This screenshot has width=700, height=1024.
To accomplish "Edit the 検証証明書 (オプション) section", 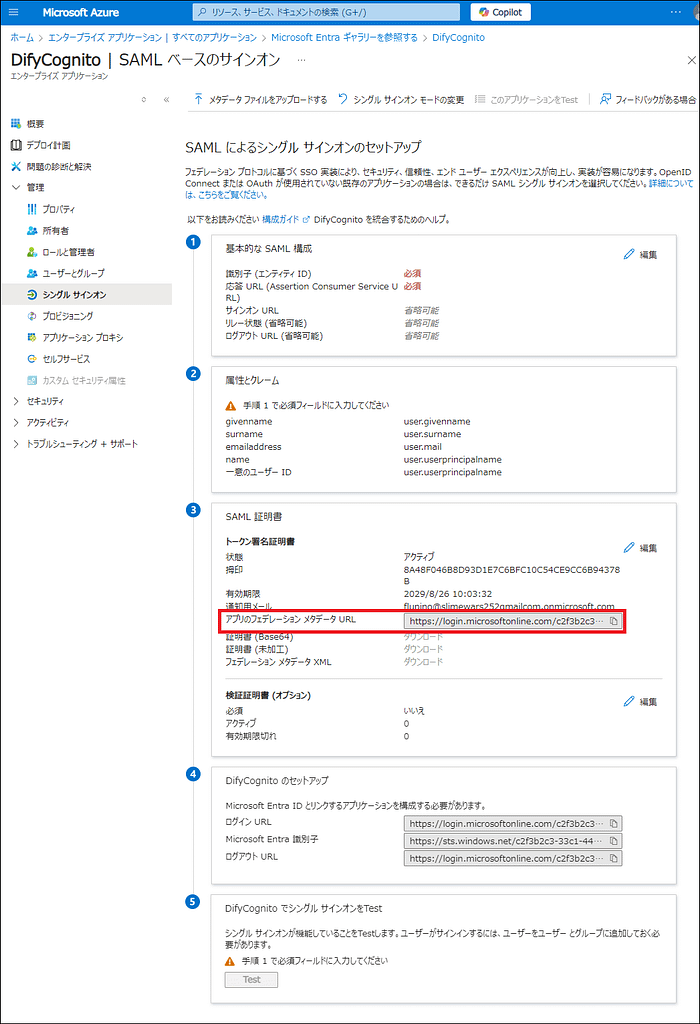I will pyautogui.click(x=640, y=702).
